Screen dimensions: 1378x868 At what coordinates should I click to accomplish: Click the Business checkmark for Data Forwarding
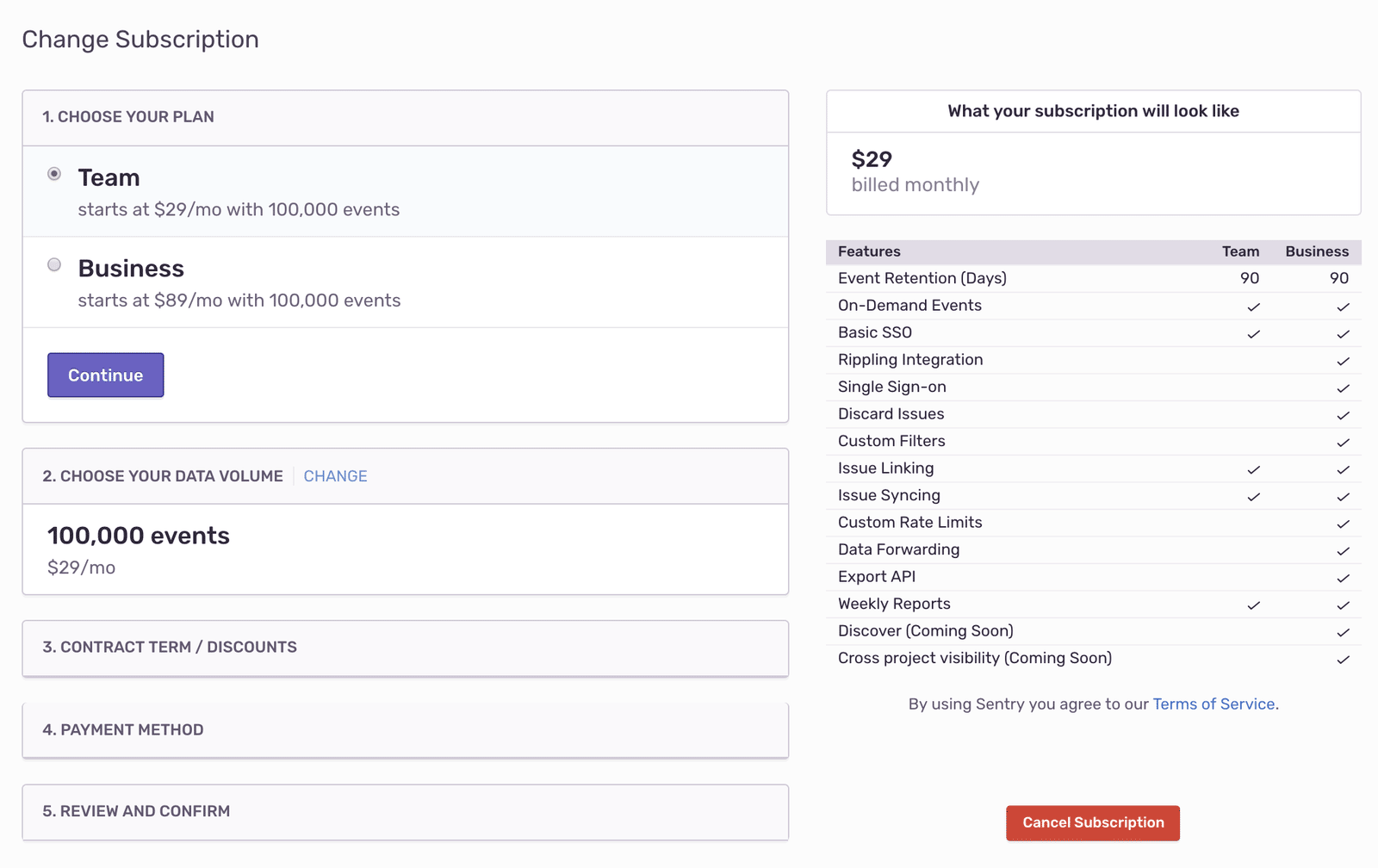pyautogui.click(x=1343, y=551)
